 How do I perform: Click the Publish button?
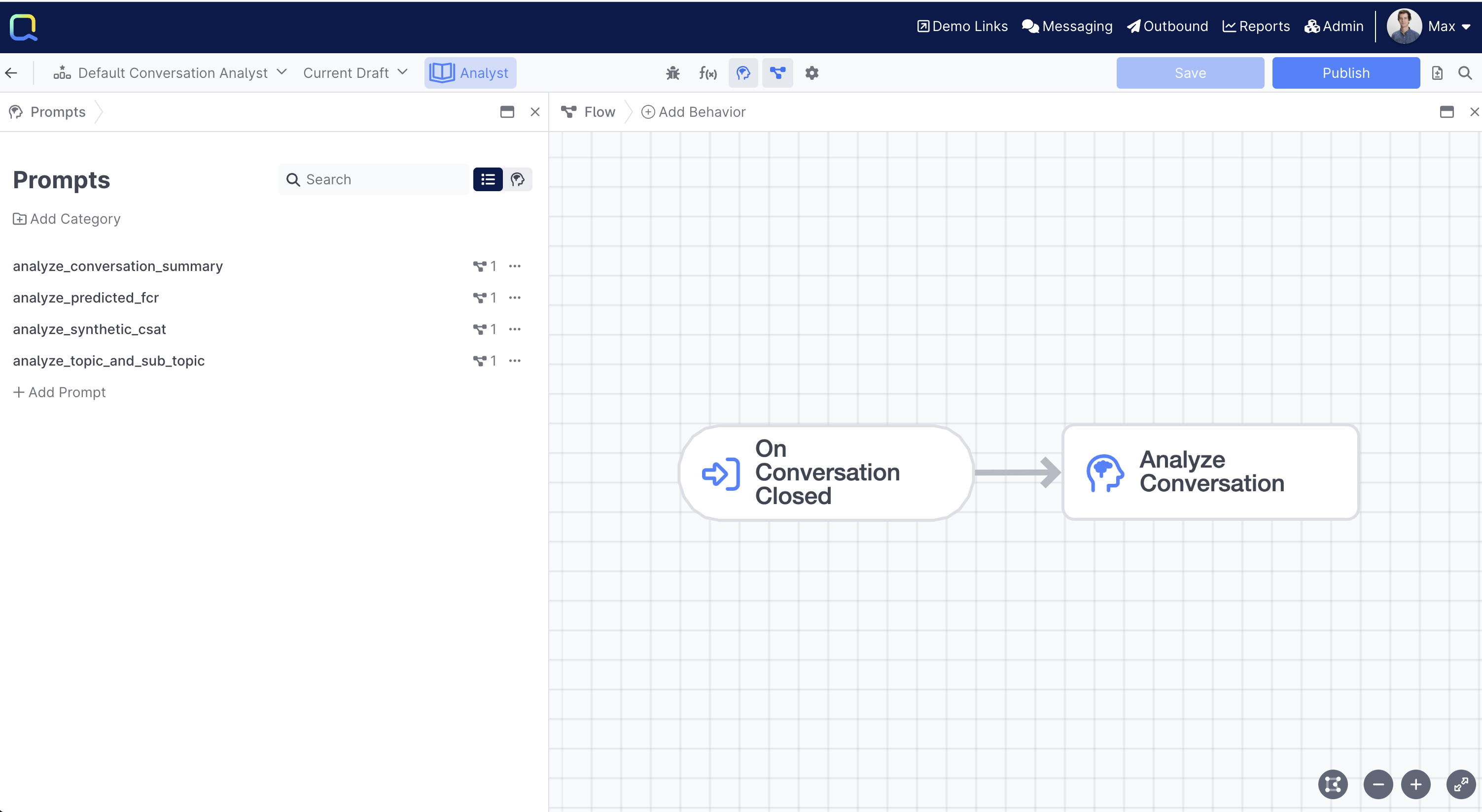[1345, 73]
